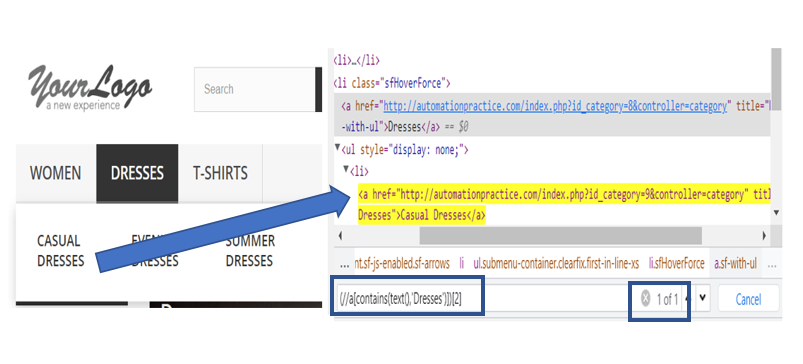
Task: Collapse the ul style display none node
Action: [x=337, y=148]
